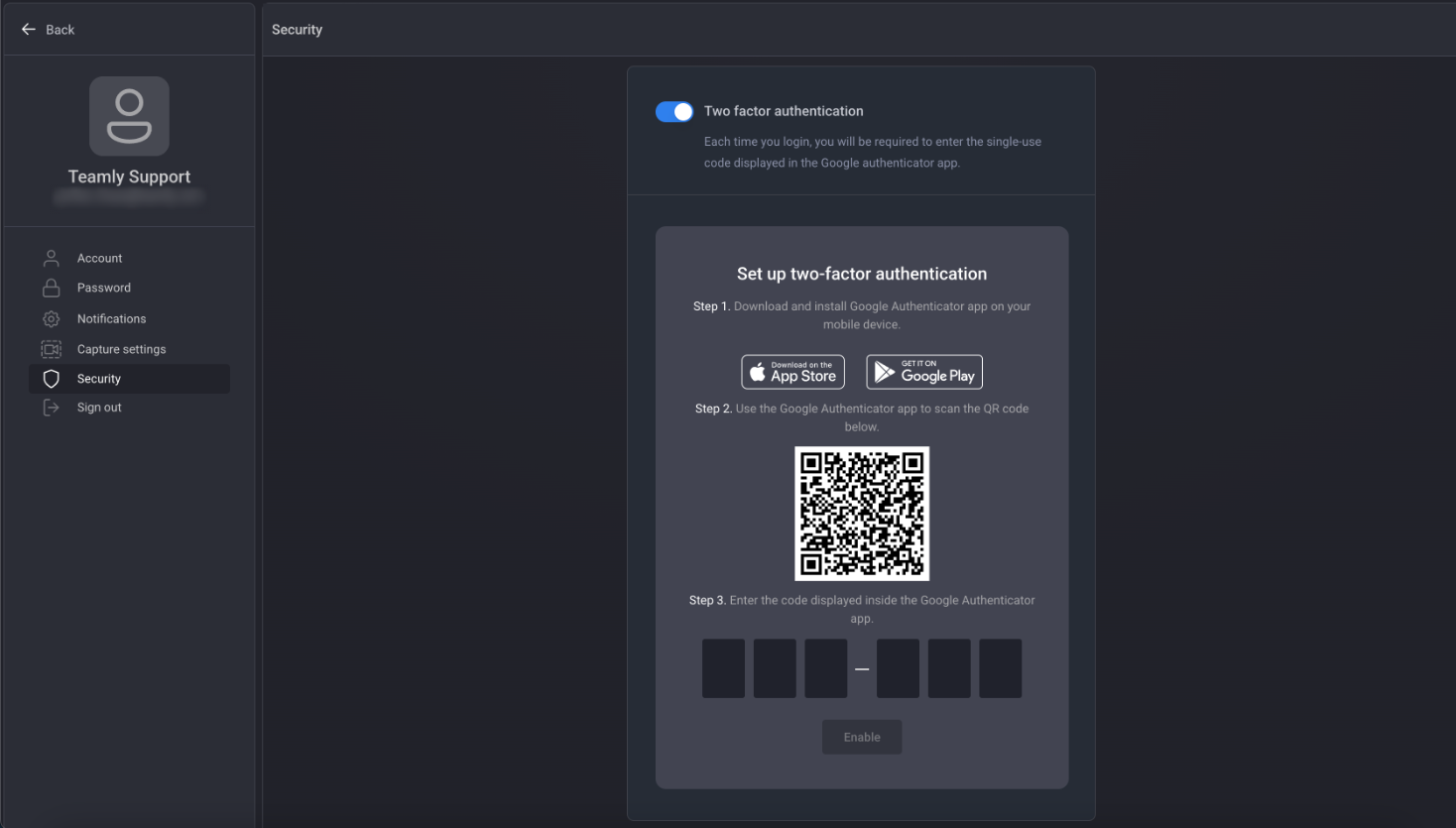1456x828 pixels.
Task: Click the blurred email under the profile name
Action: point(129,196)
